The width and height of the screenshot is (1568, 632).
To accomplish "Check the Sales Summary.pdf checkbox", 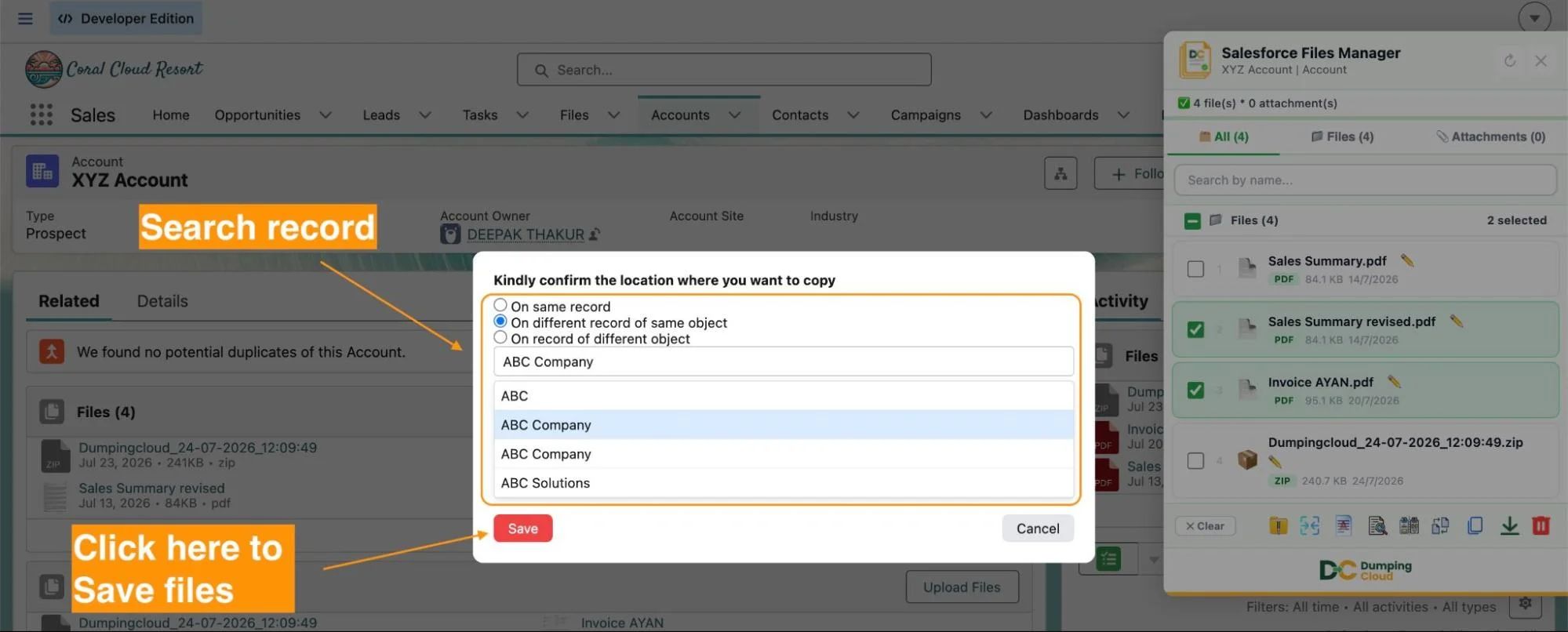I will click(x=1195, y=269).
